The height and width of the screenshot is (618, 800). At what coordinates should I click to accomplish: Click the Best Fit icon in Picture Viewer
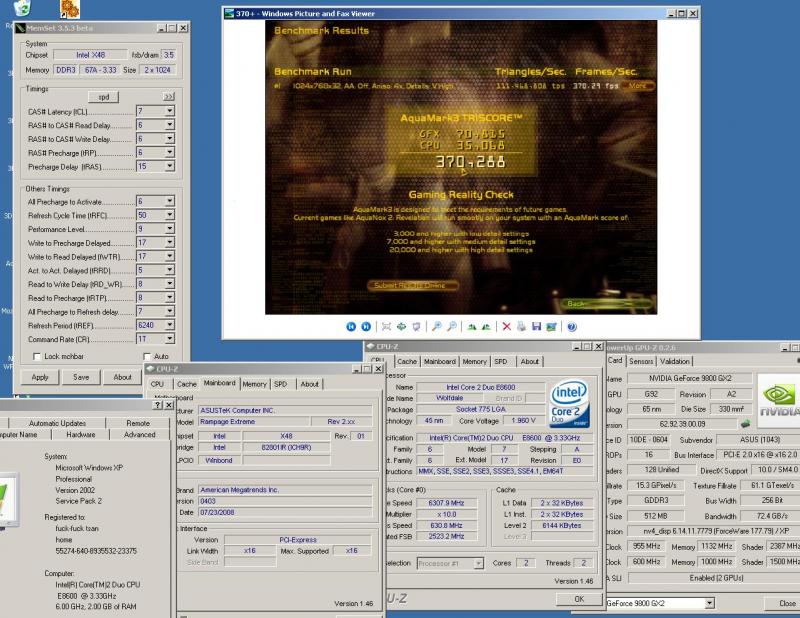click(x=386, y=327)
